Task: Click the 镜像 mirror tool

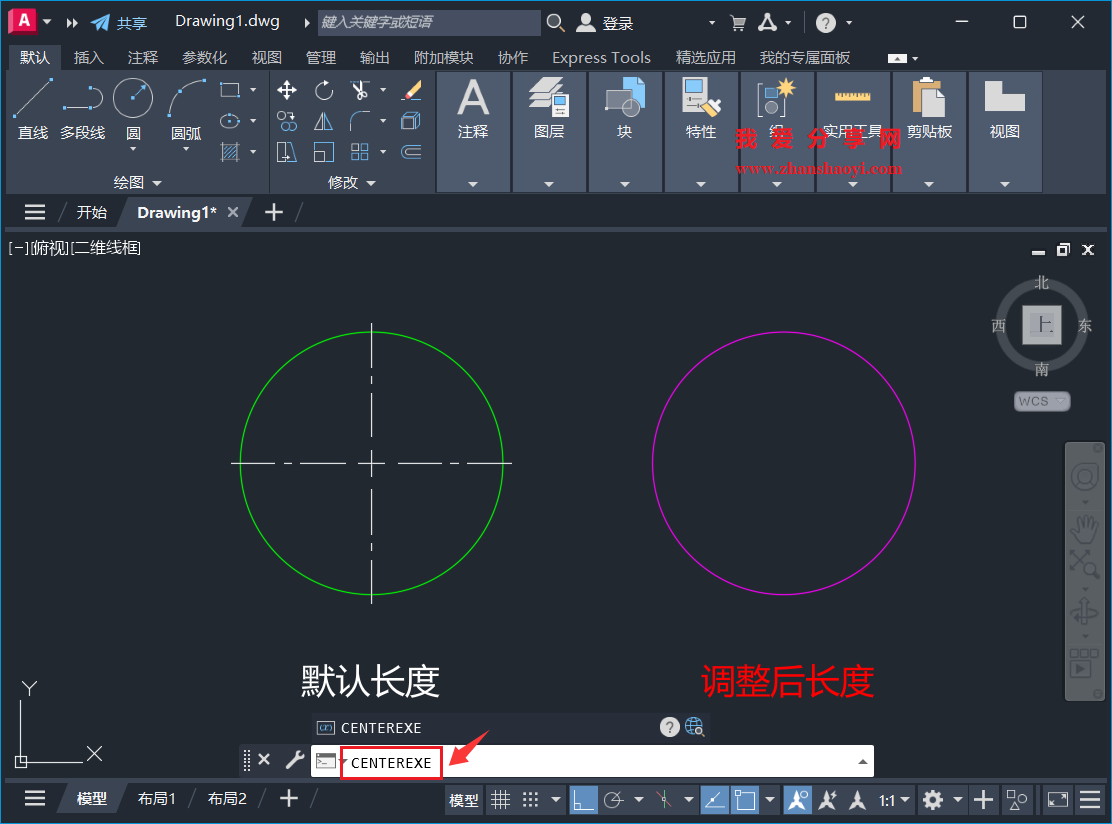Action: tap(324, 120)
